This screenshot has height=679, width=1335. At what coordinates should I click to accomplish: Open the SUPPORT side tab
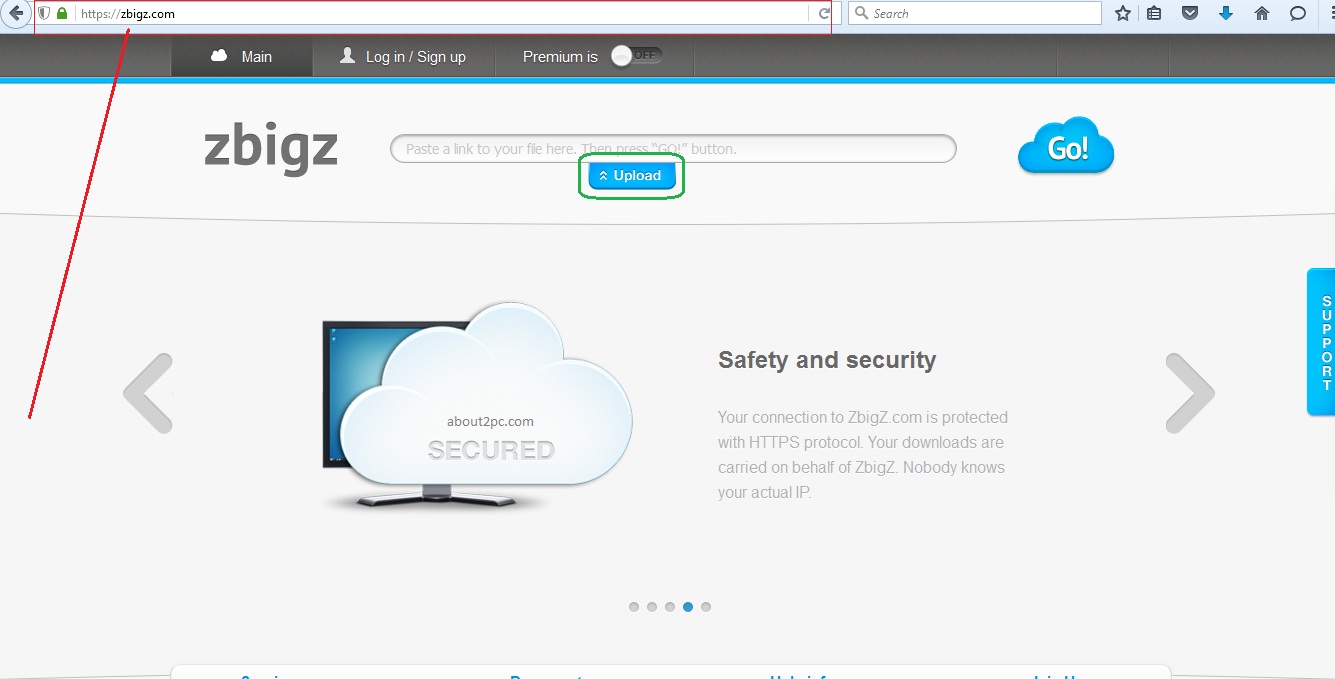(1321, 342)
